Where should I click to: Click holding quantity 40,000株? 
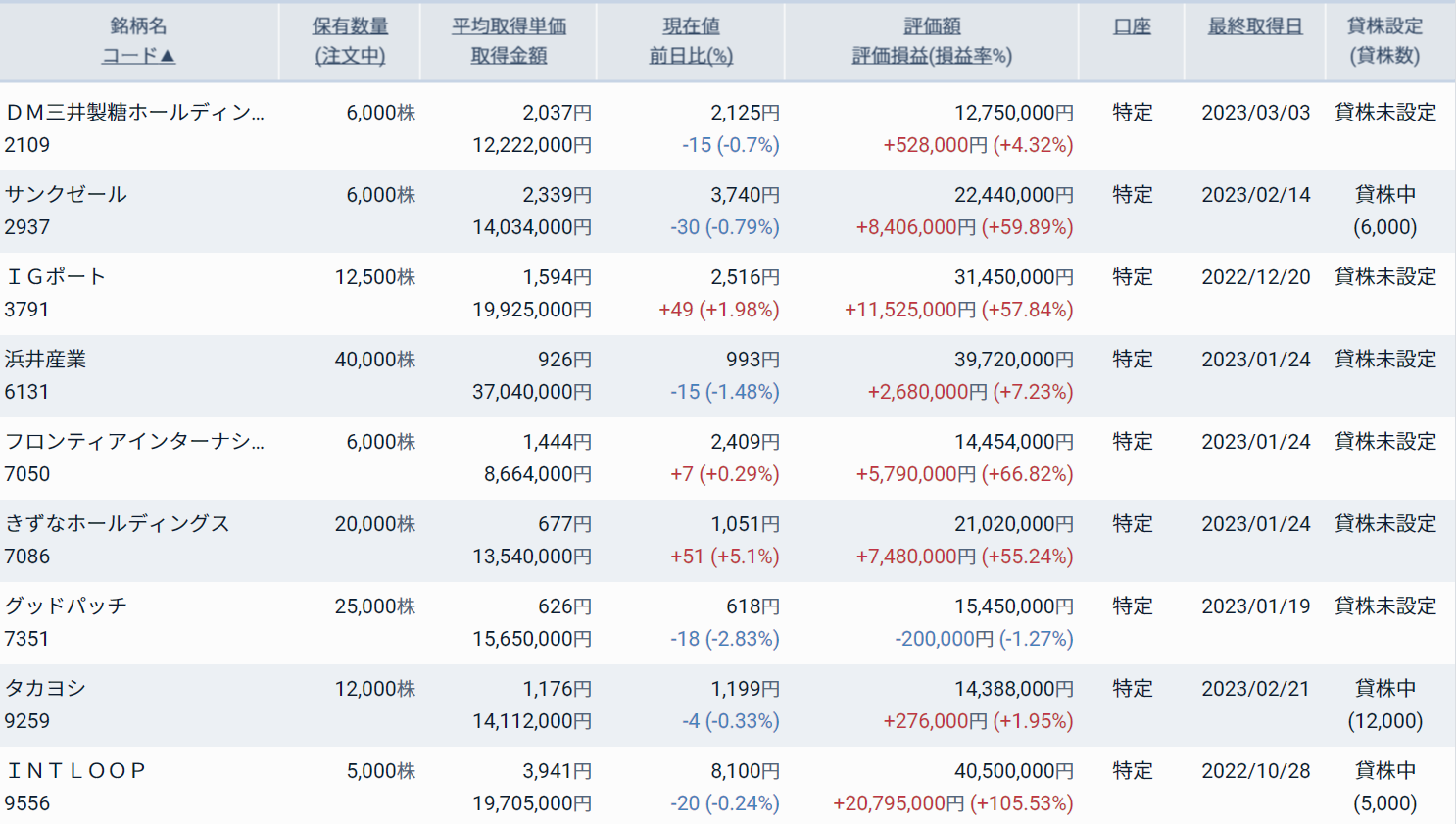tap(375, 360)
